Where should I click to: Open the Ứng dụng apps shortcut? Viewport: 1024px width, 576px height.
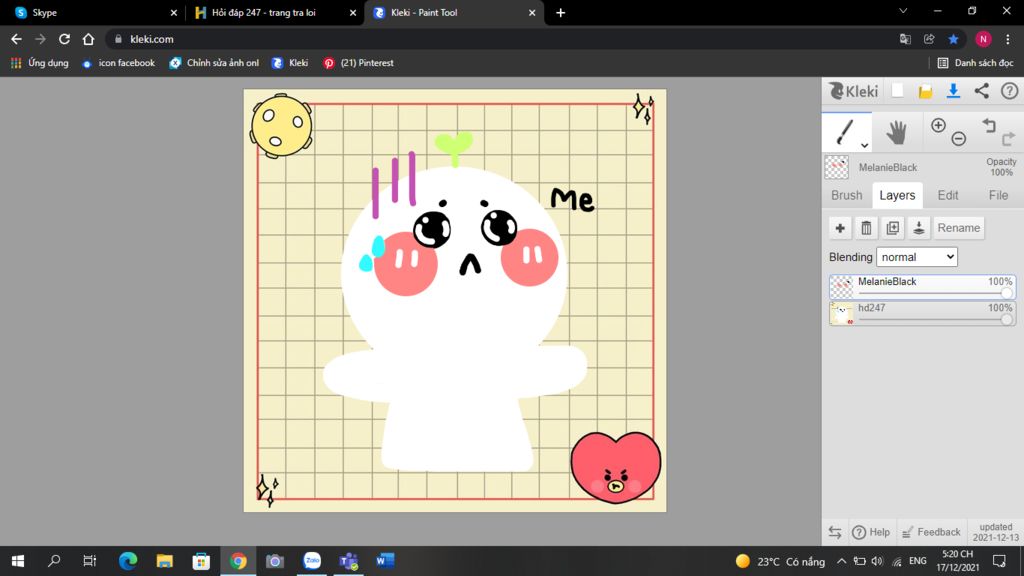point(40,63)
